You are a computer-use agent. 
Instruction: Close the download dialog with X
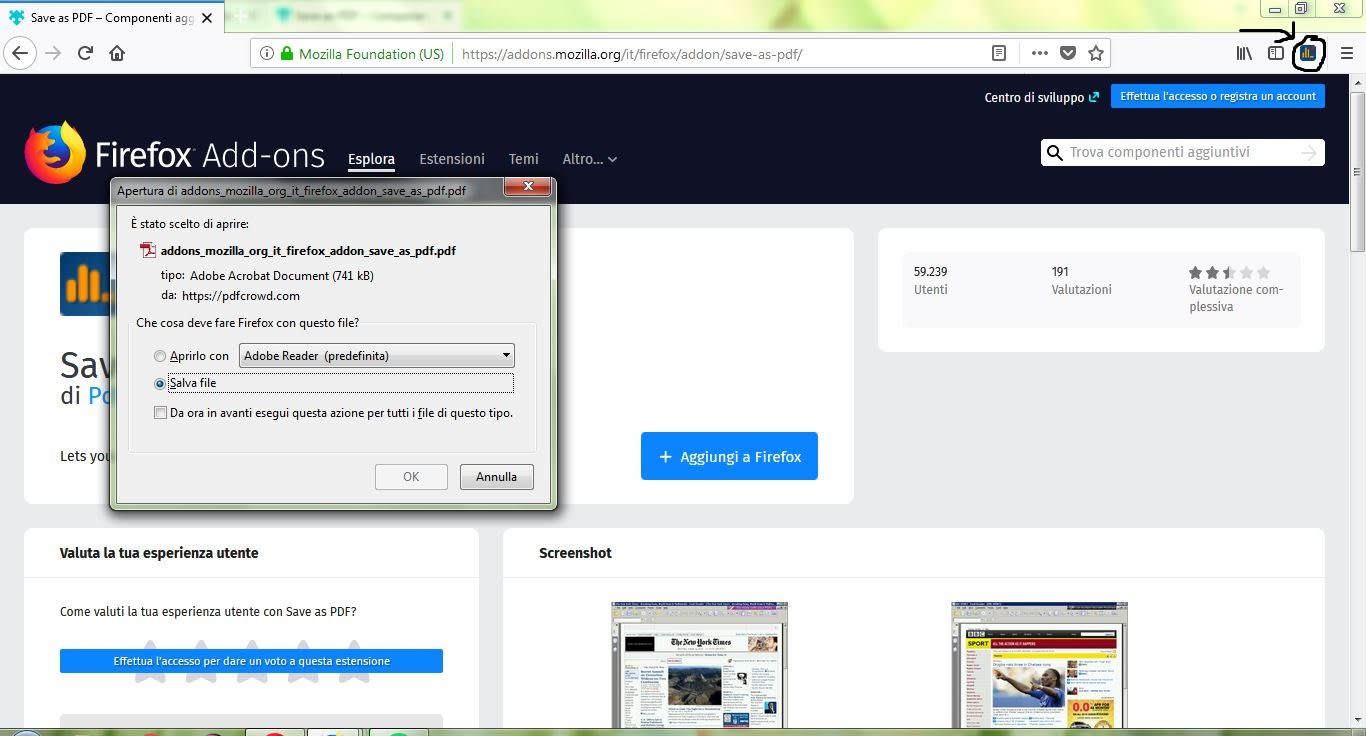tap(526, 187)
